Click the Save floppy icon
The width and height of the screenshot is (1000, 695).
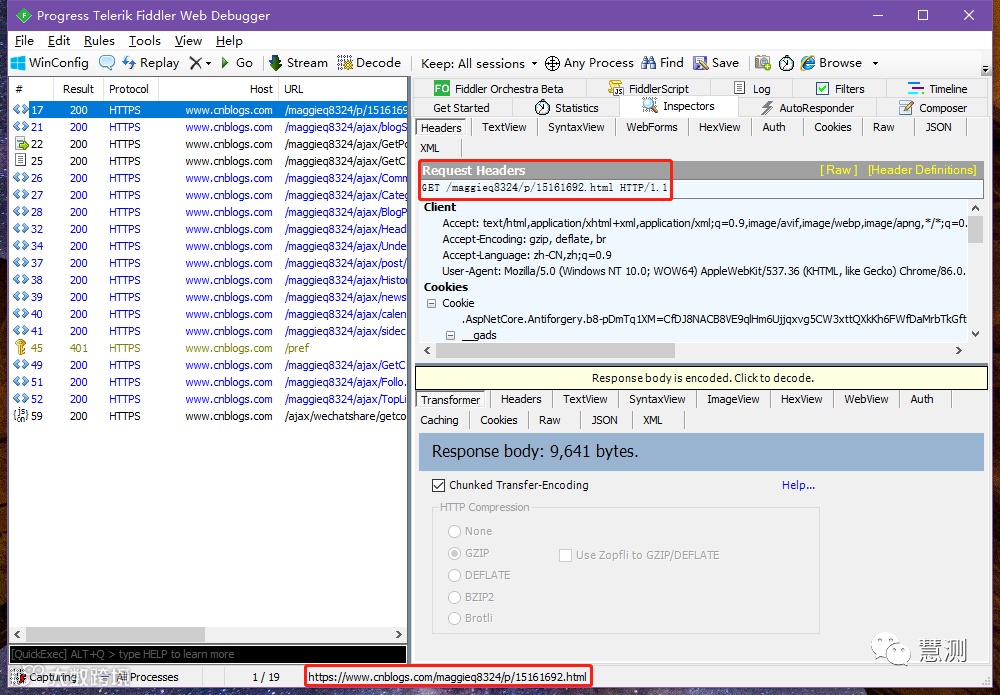[x=700, y=62]
